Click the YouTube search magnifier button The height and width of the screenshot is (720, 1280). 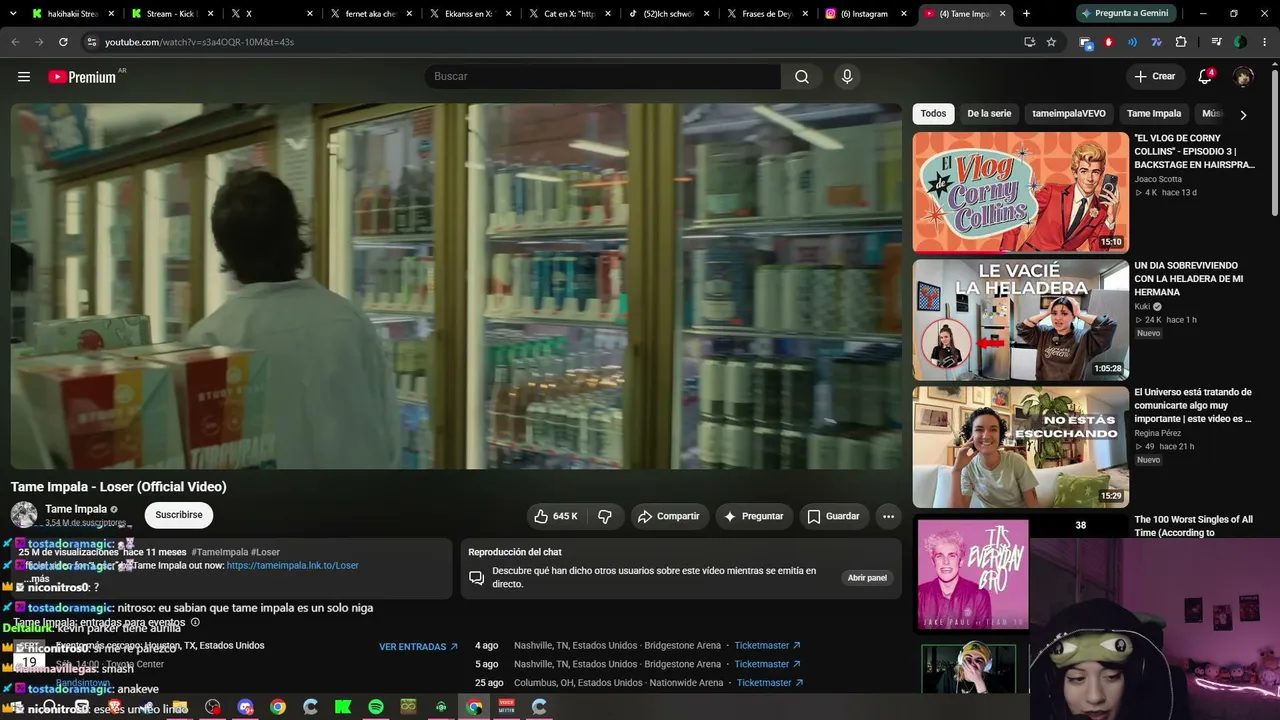tap(802, 77)
